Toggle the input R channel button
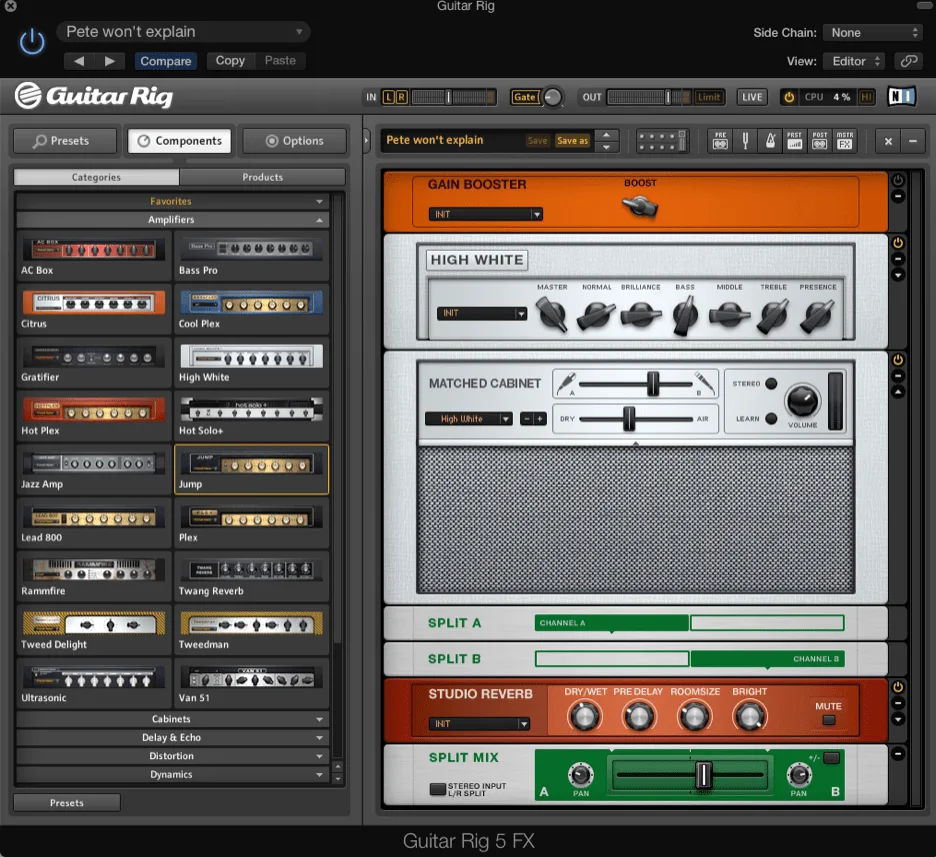The image size is (936, 857). pos(402,97)
